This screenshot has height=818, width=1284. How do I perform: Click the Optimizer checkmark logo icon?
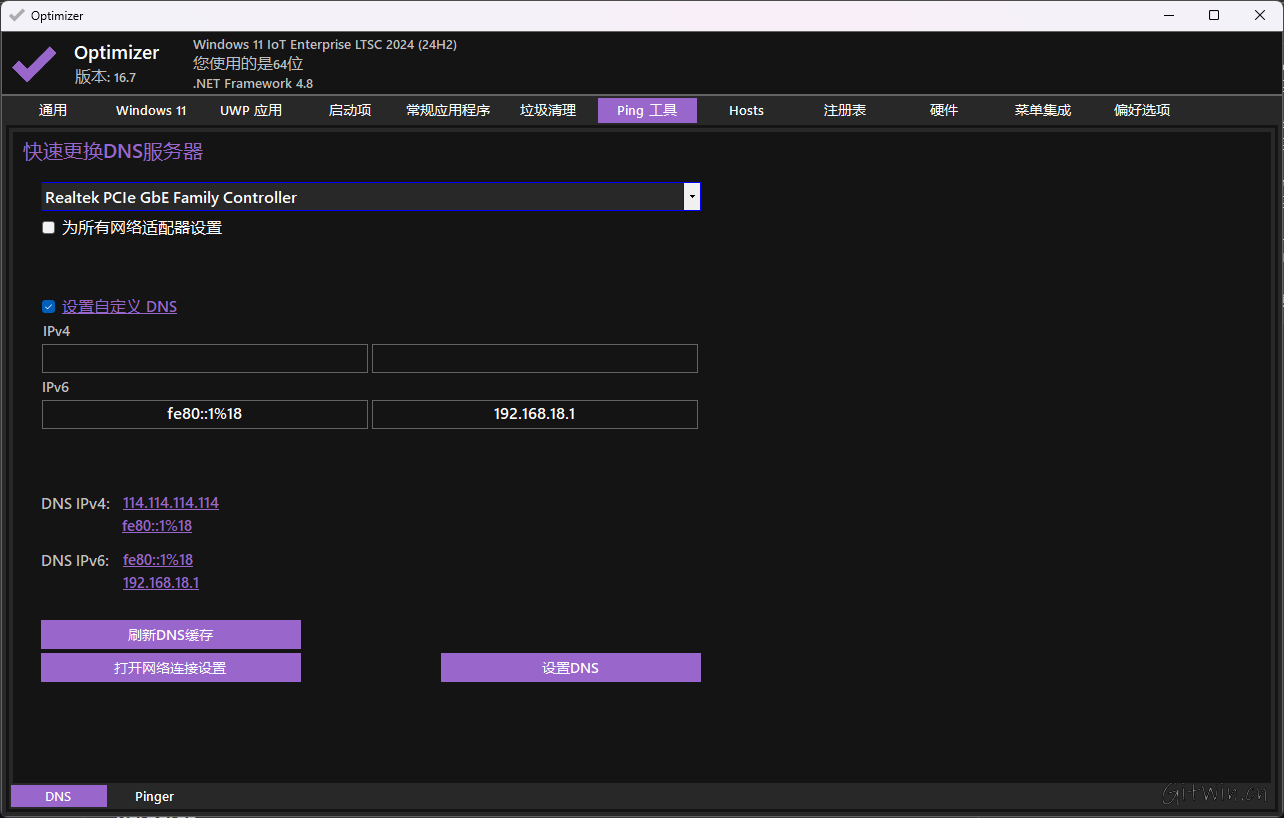click(x=33, y=63)
